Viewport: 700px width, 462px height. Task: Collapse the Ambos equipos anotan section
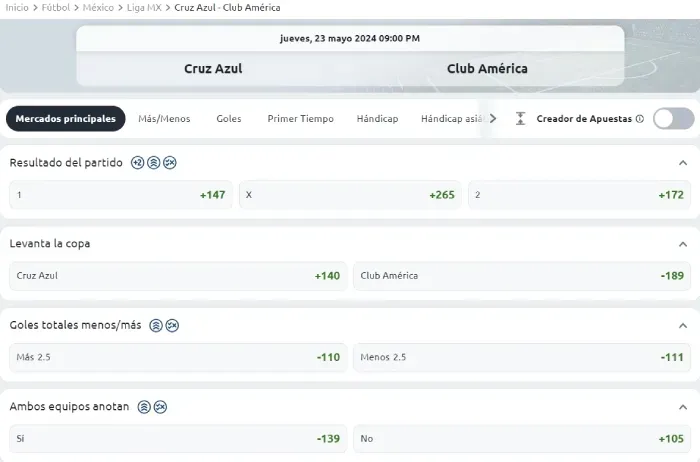pos(683,407)
